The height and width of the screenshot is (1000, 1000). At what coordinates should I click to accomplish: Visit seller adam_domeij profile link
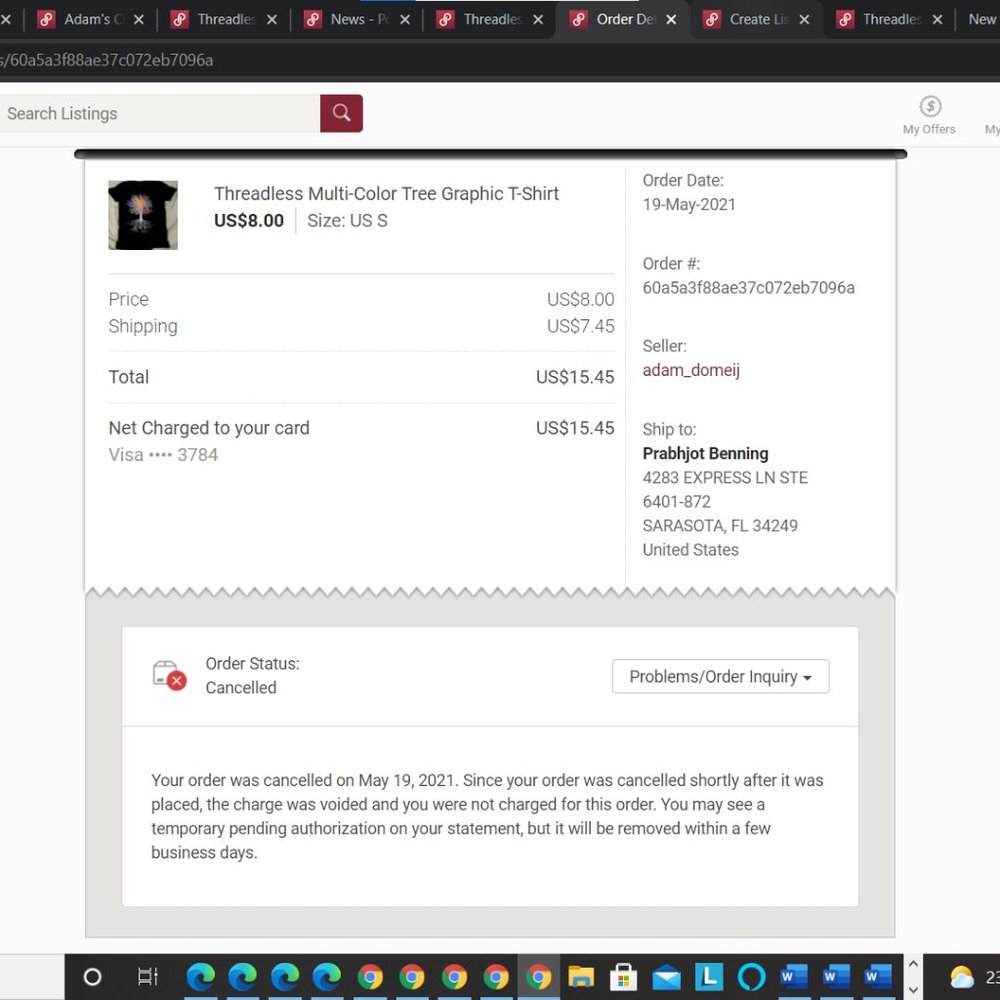coord(691,370)
